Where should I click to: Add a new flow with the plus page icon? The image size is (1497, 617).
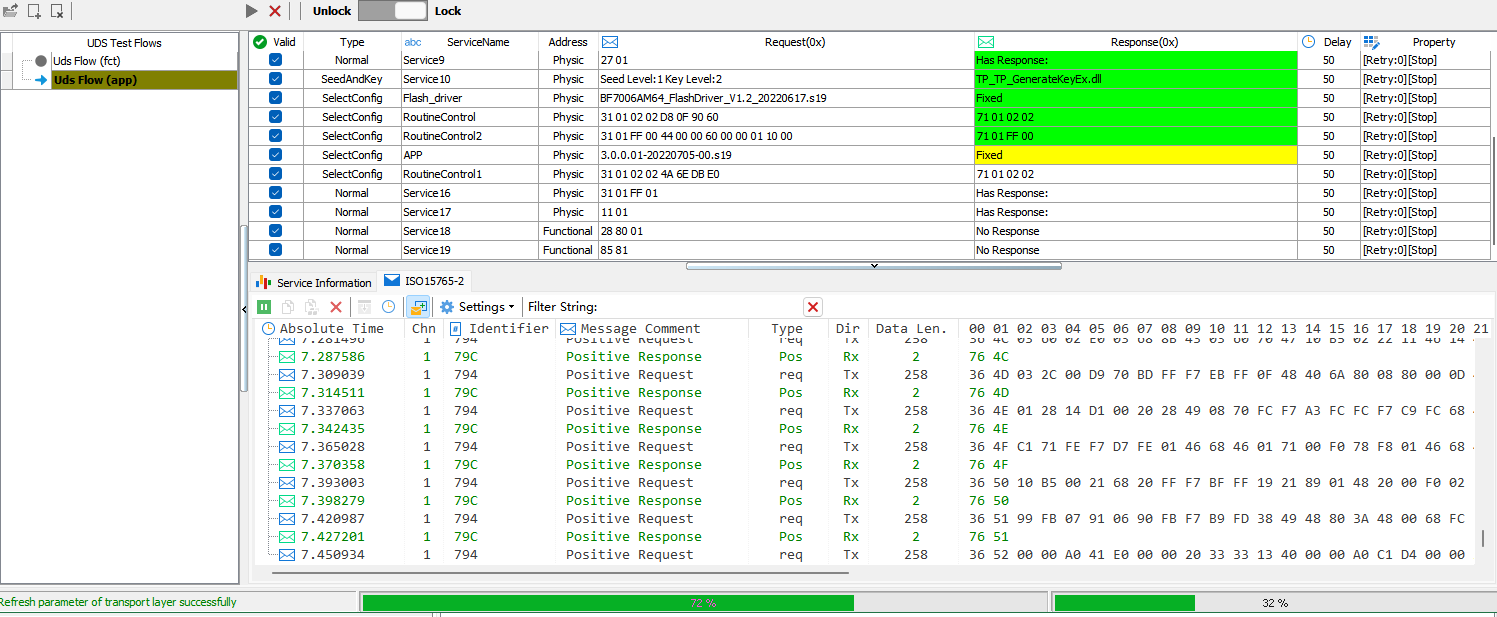34,11
